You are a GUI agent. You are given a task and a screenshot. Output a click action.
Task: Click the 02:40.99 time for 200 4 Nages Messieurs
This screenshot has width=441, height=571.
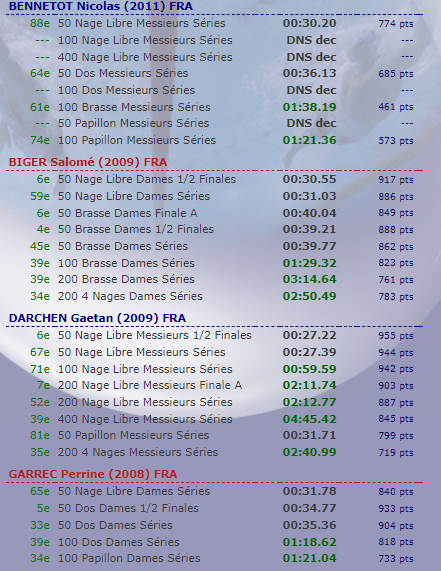point(309,452)
